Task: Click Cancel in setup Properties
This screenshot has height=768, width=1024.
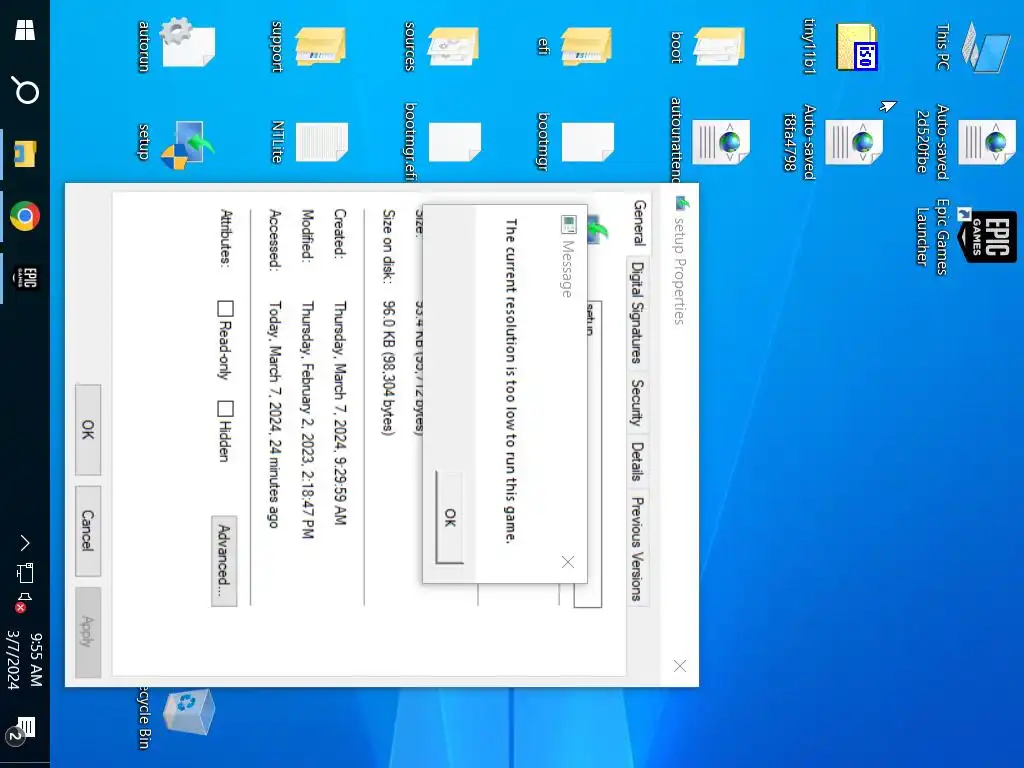Action: point(88,531)
